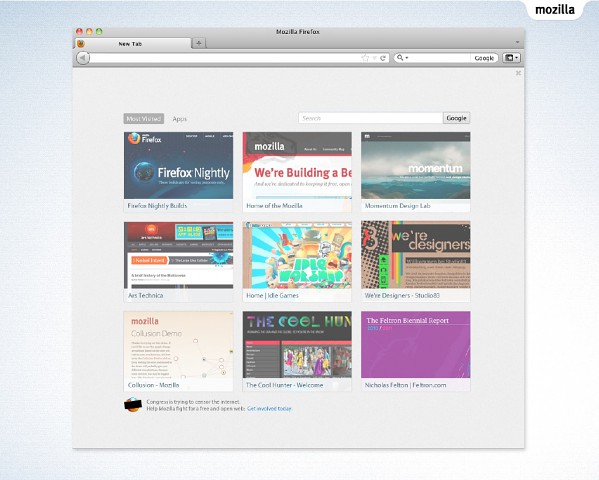
Task: Switch to the Most Visited tab
Action: (x=144, y=119)
